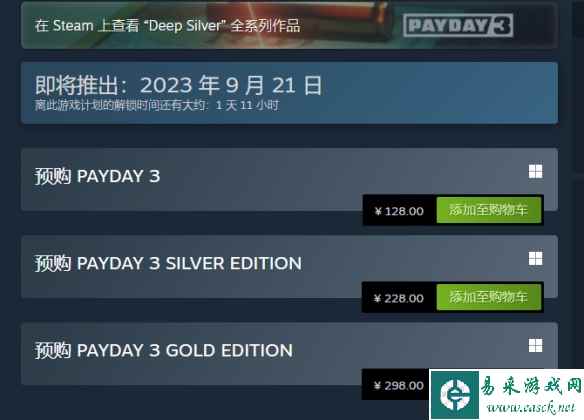584x420 pixels.
Task: Click the blue coming-soon release panel
Action: (289, 93)
